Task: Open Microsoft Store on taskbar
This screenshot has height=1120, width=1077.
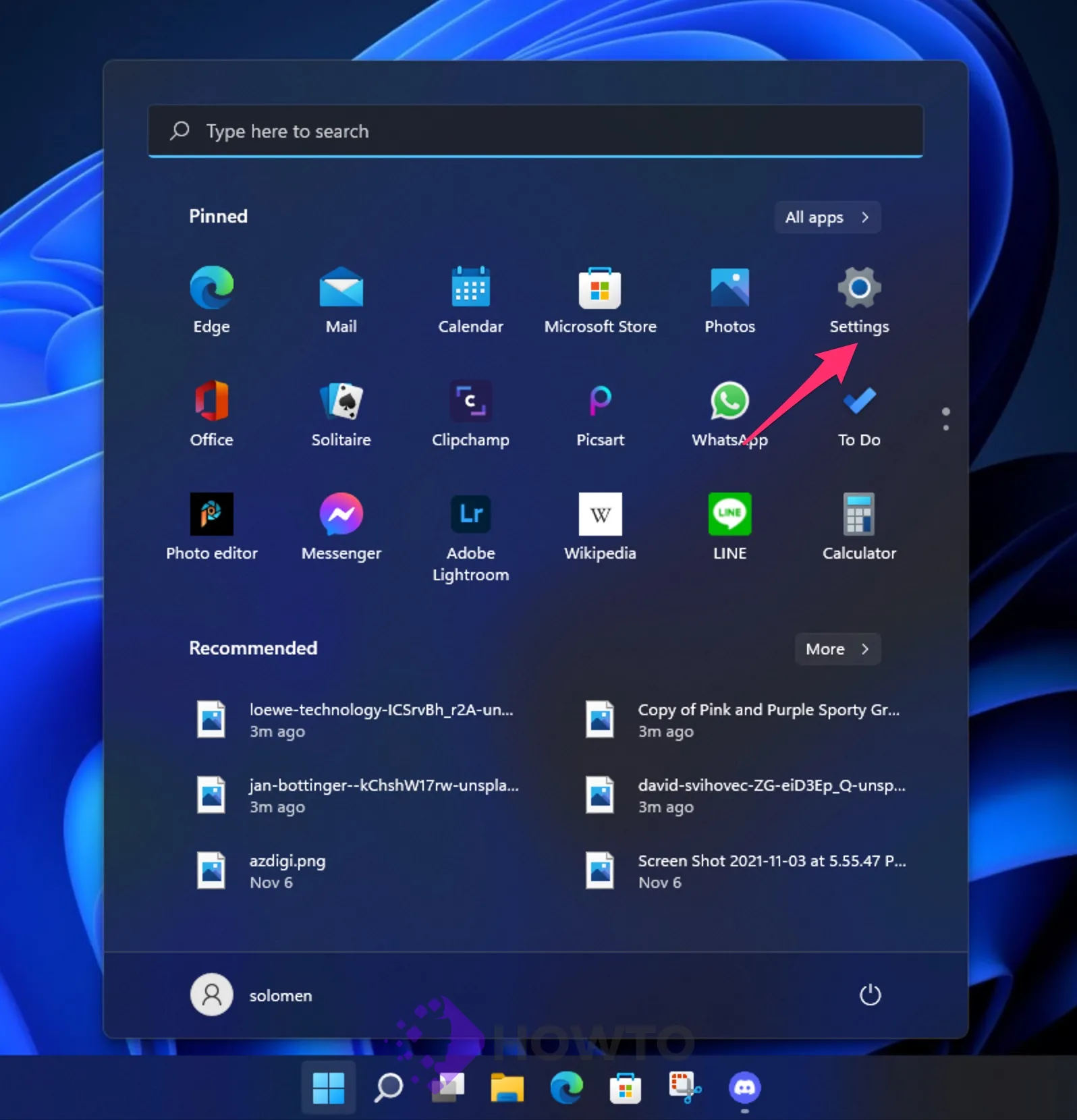Action: pyautogui.click(x=626, y=1088)
